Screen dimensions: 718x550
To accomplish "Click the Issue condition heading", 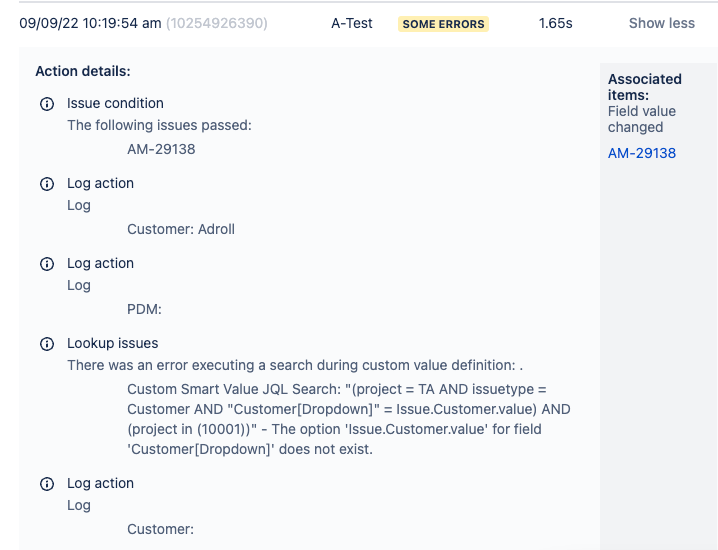I will [x=115, y=103].
